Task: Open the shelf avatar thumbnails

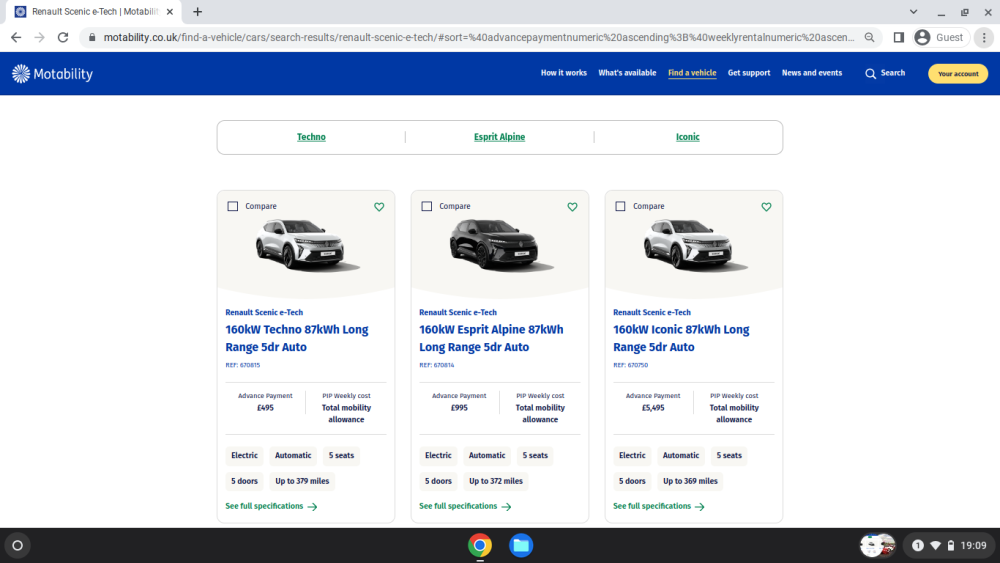Action: click(x=878, y=545)
